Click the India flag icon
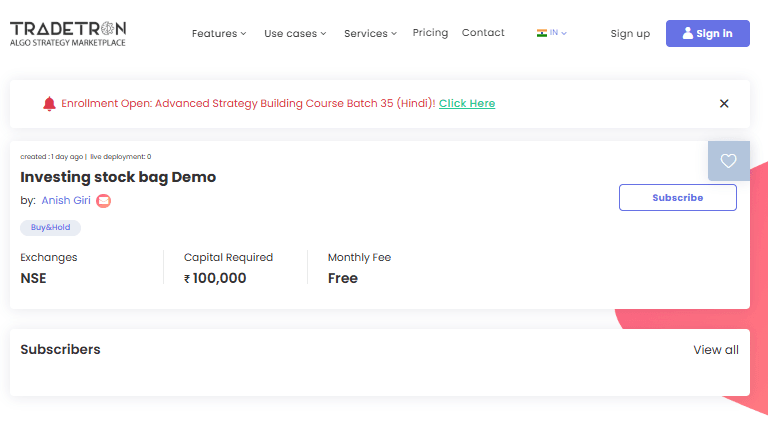Viewport: 768px width, 428px height. point(542,33)
